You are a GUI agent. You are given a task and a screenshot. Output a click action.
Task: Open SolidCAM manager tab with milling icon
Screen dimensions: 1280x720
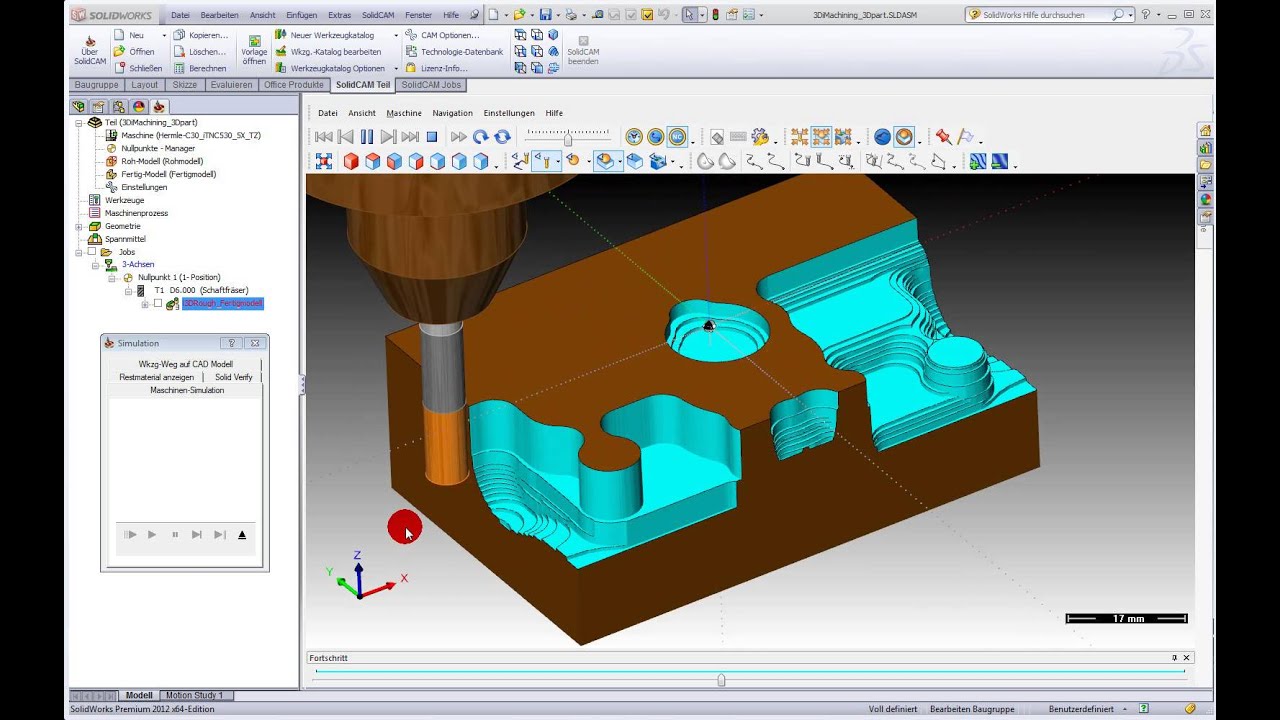(160, 106)
